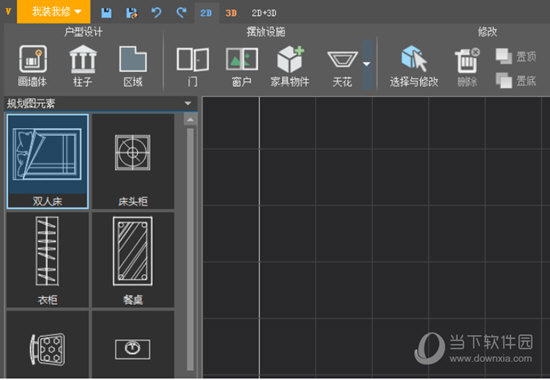Viewport: 550px width, 380px height.
Task: Open the 我装我修 orange menu button
Action: tap(54, 12)
